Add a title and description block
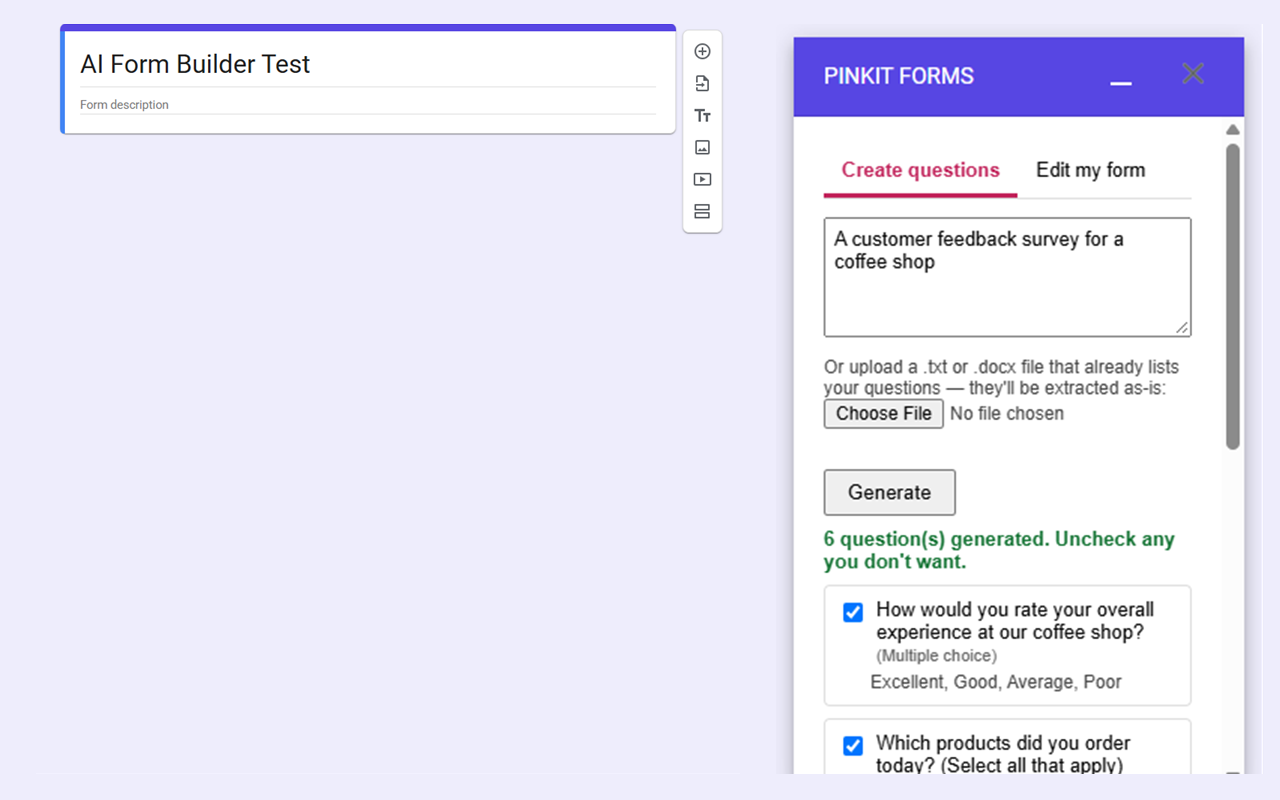This screenshot has width=1280, height=800. (x=702, y=116)
